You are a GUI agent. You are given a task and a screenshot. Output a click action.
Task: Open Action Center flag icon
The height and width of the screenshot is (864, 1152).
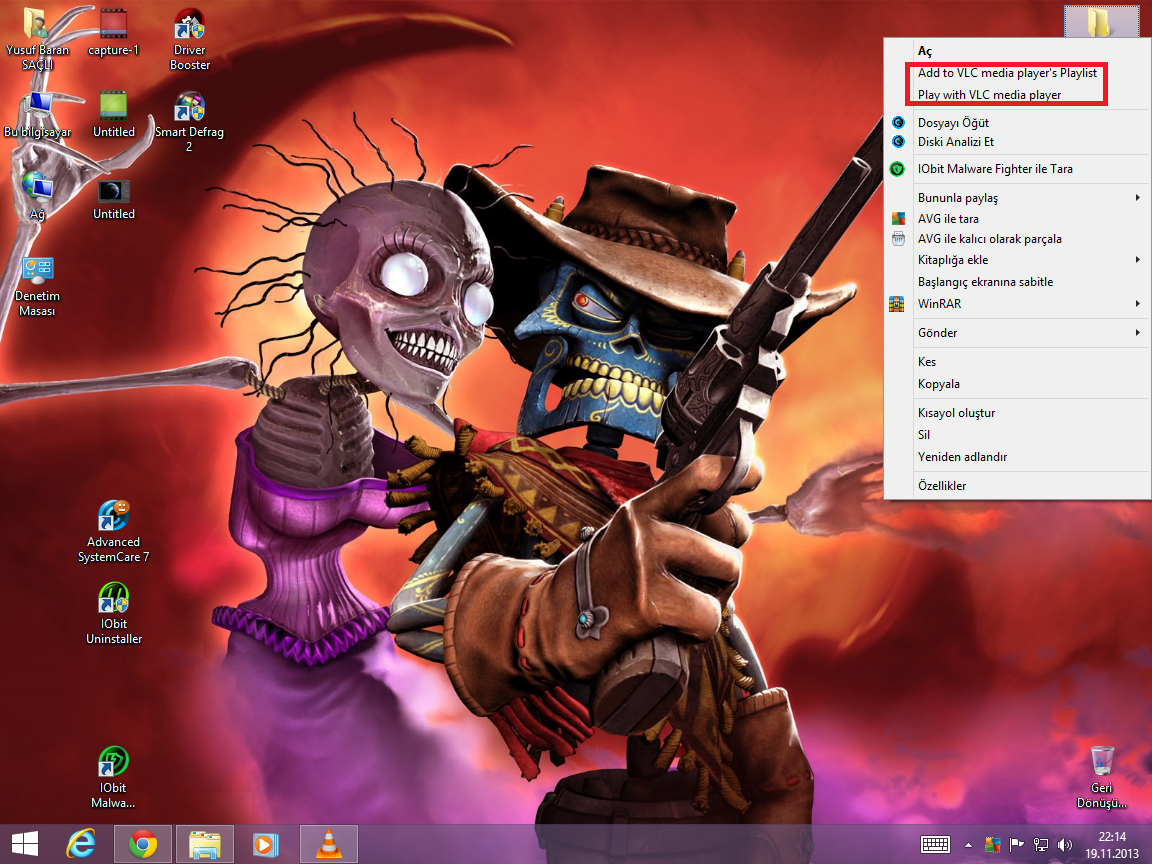1017,845
